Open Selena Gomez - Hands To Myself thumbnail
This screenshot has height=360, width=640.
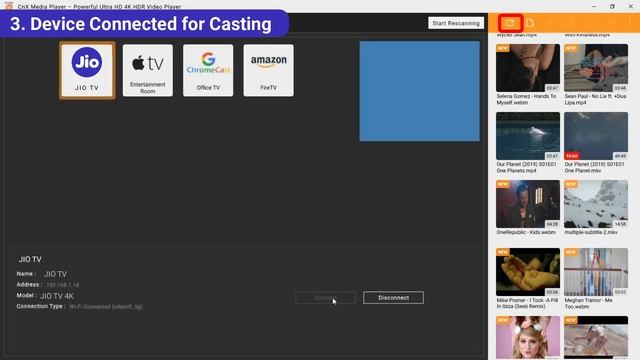tap(528, 68)
